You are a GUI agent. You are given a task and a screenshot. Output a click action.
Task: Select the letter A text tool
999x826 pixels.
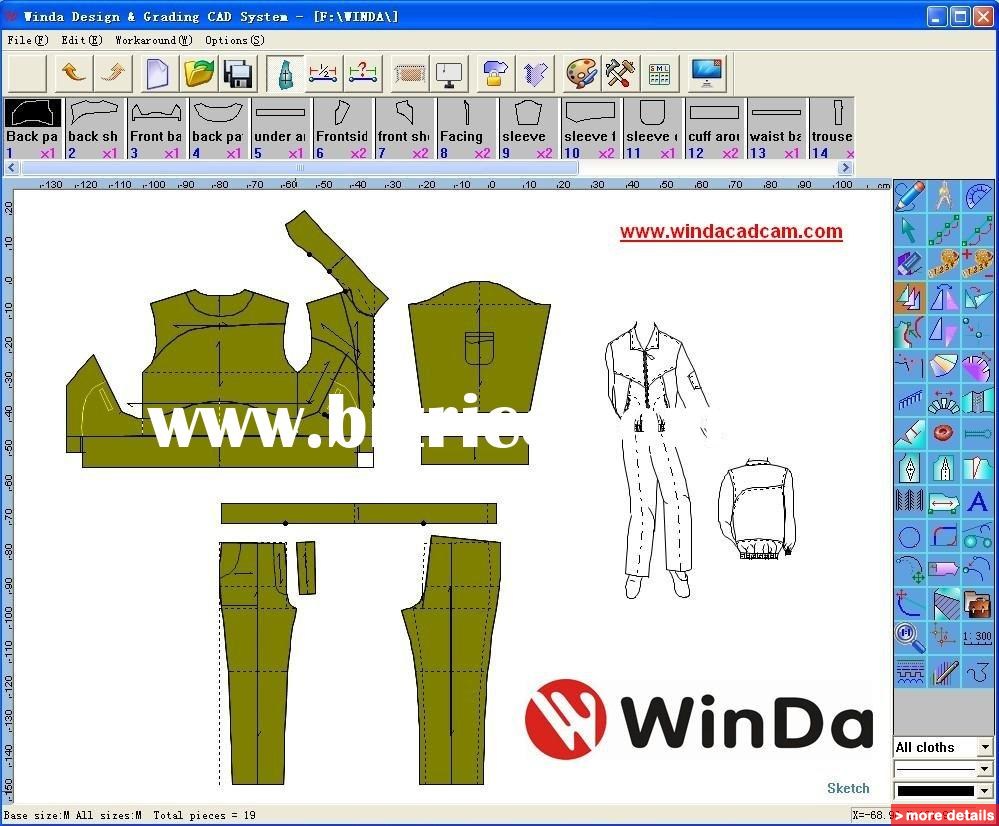point(978,501)
